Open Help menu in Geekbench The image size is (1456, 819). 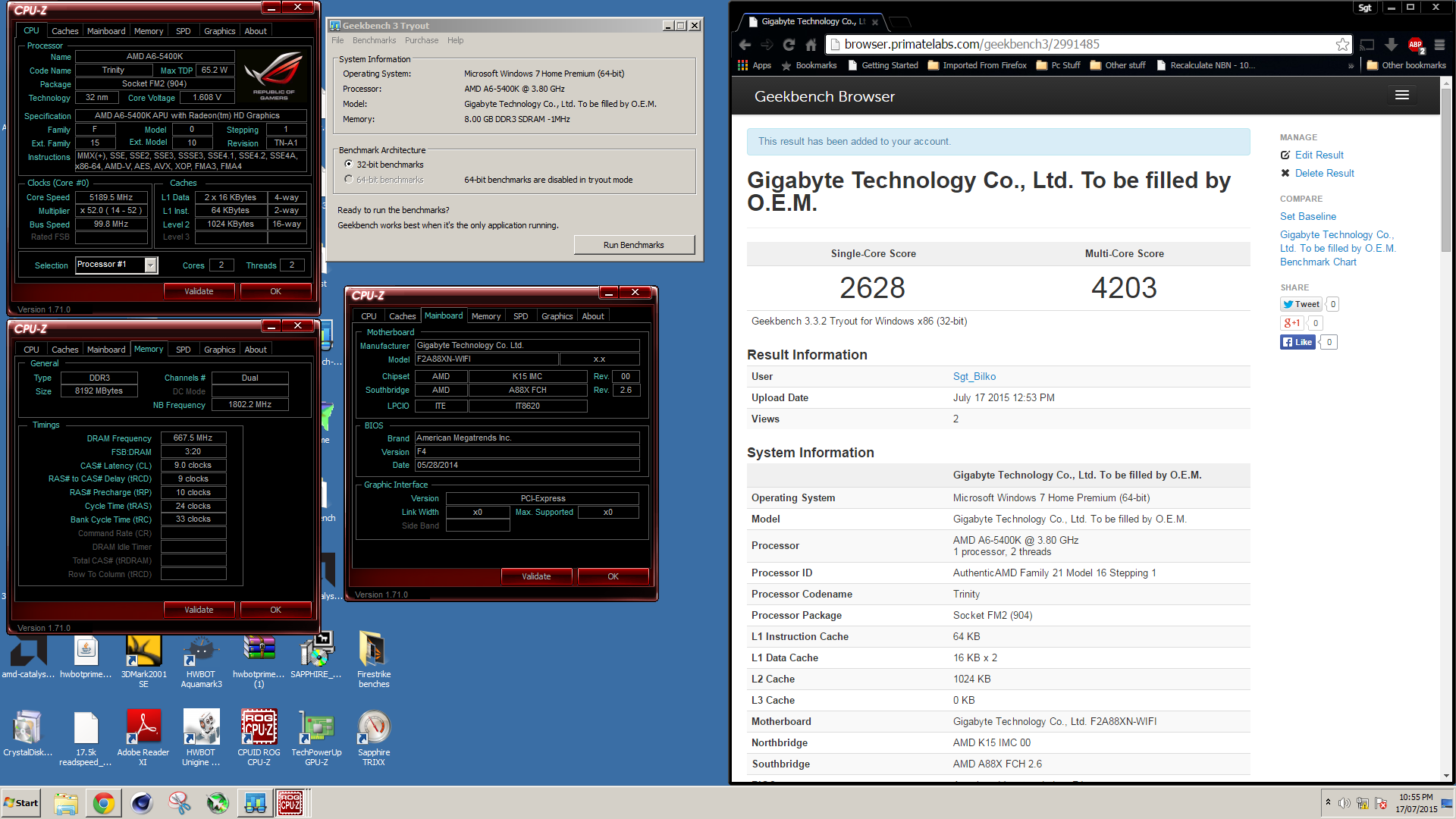pos(455,40)
